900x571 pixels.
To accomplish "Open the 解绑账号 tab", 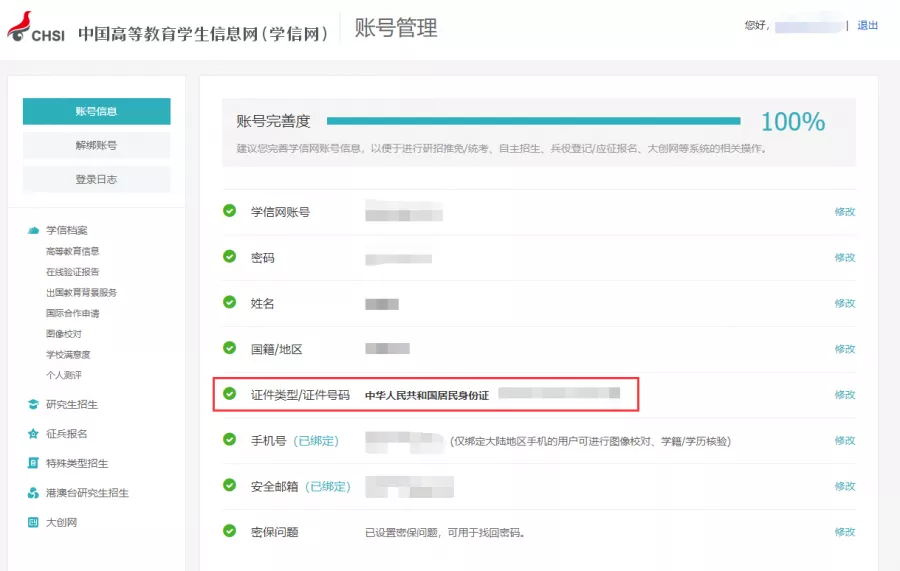I will pyautogui.click(x=96, y=145).
